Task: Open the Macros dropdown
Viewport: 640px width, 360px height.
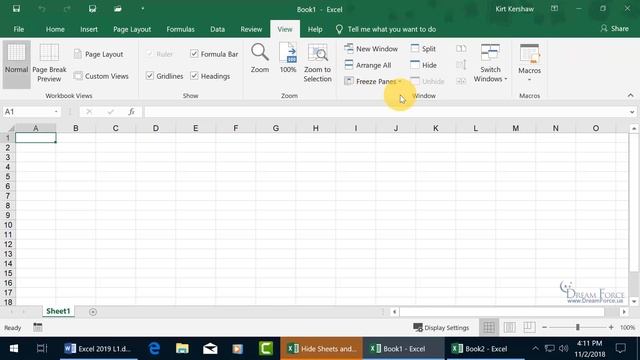Action: [529, 64]
